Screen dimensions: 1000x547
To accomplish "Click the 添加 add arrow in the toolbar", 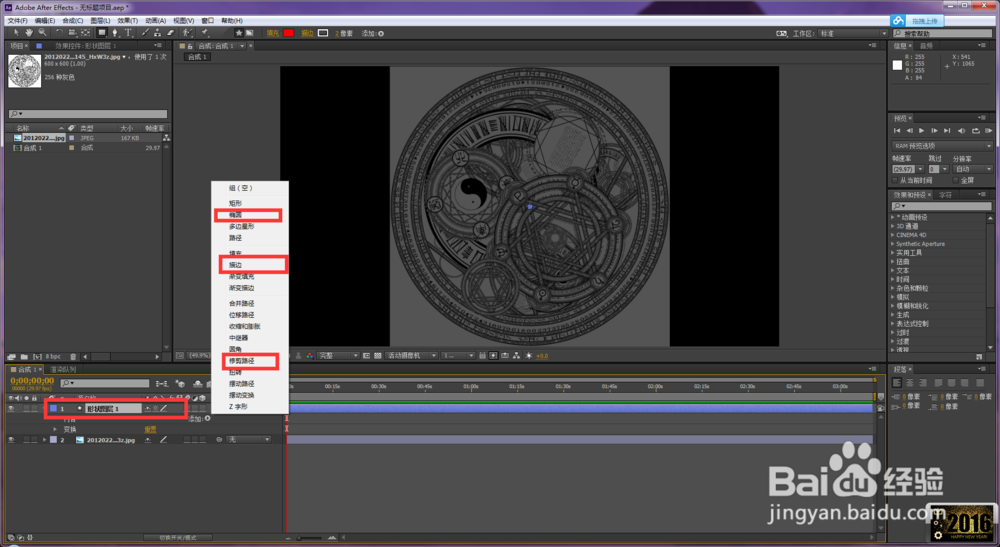I will tap(381, 33).
